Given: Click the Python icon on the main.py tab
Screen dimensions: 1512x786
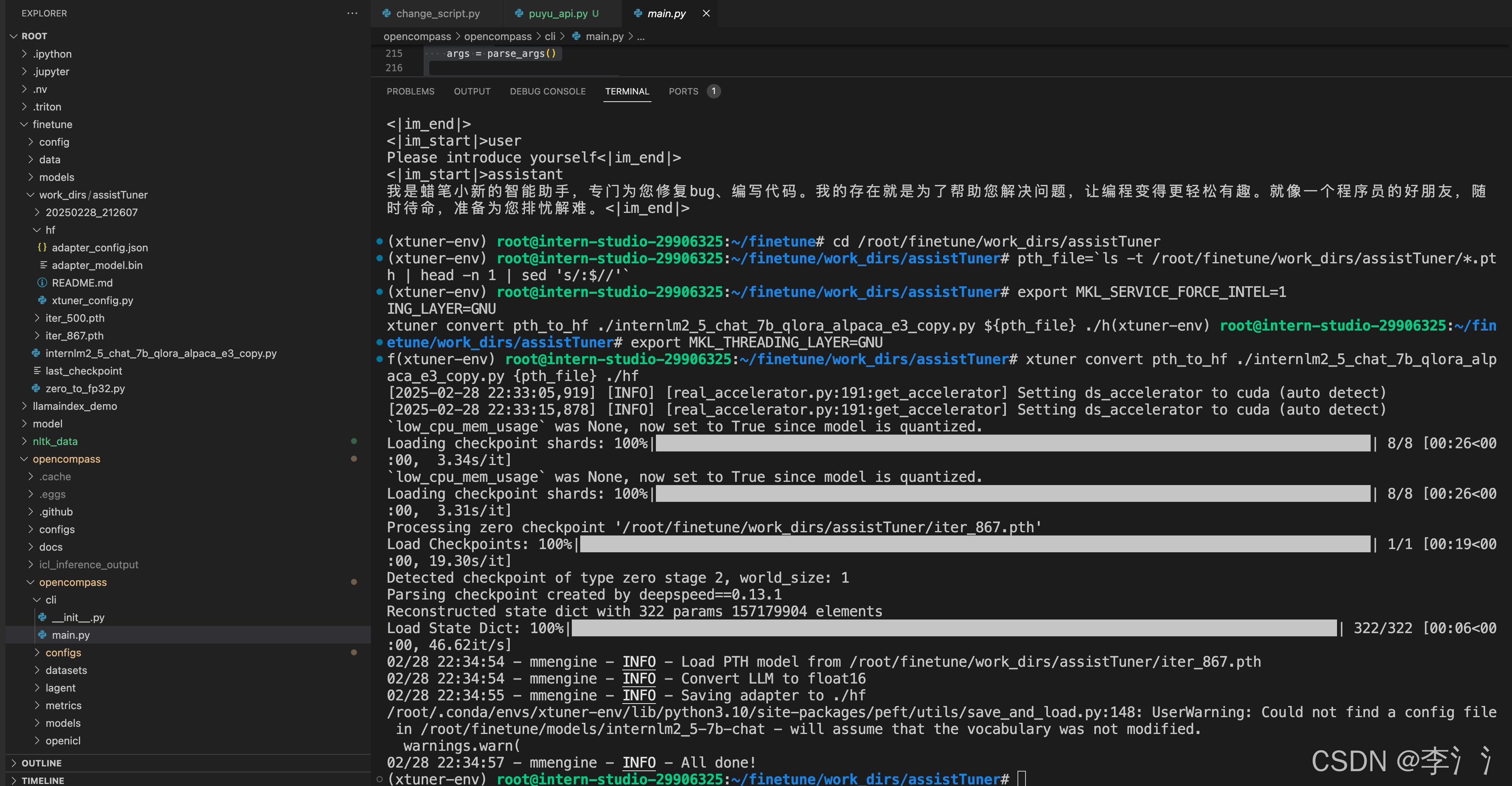Looking at the screenshot, I should (x=638, y=13).
